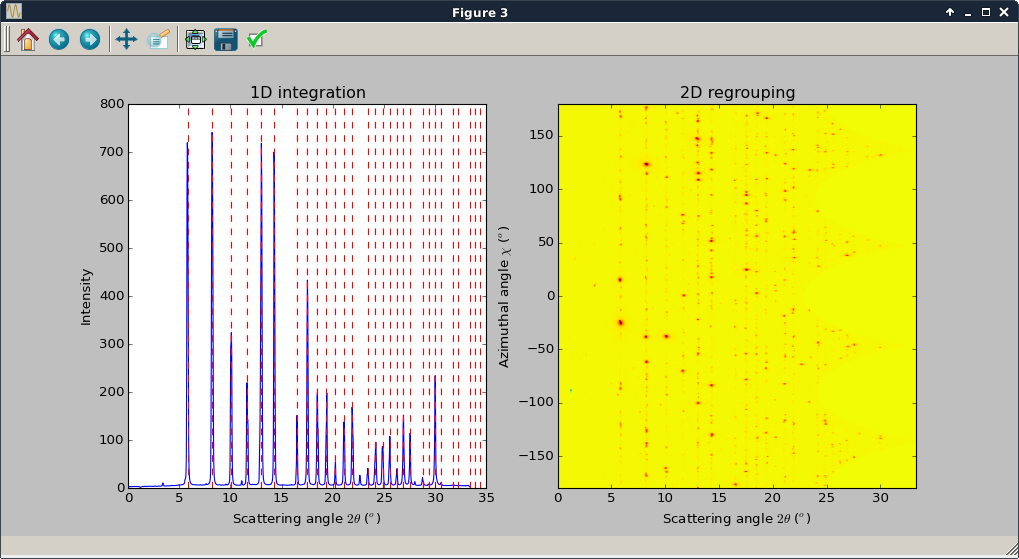
Task: Open the Configure subplots dialog
Action: (195, 39)
